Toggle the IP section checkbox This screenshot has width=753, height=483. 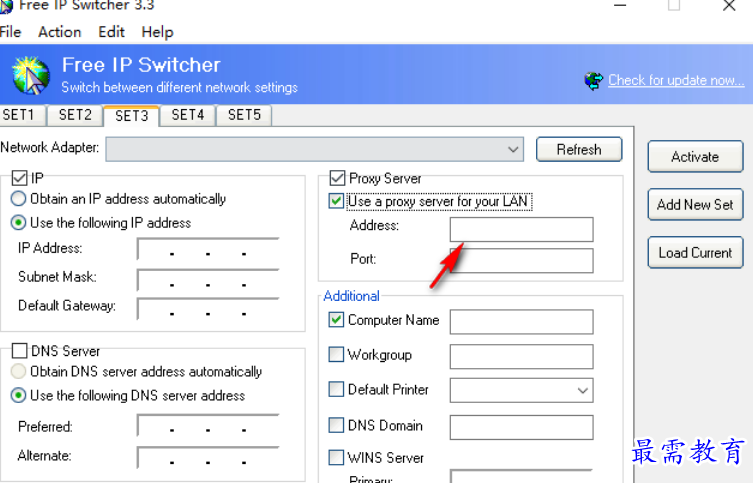click(x=19, y=178)
